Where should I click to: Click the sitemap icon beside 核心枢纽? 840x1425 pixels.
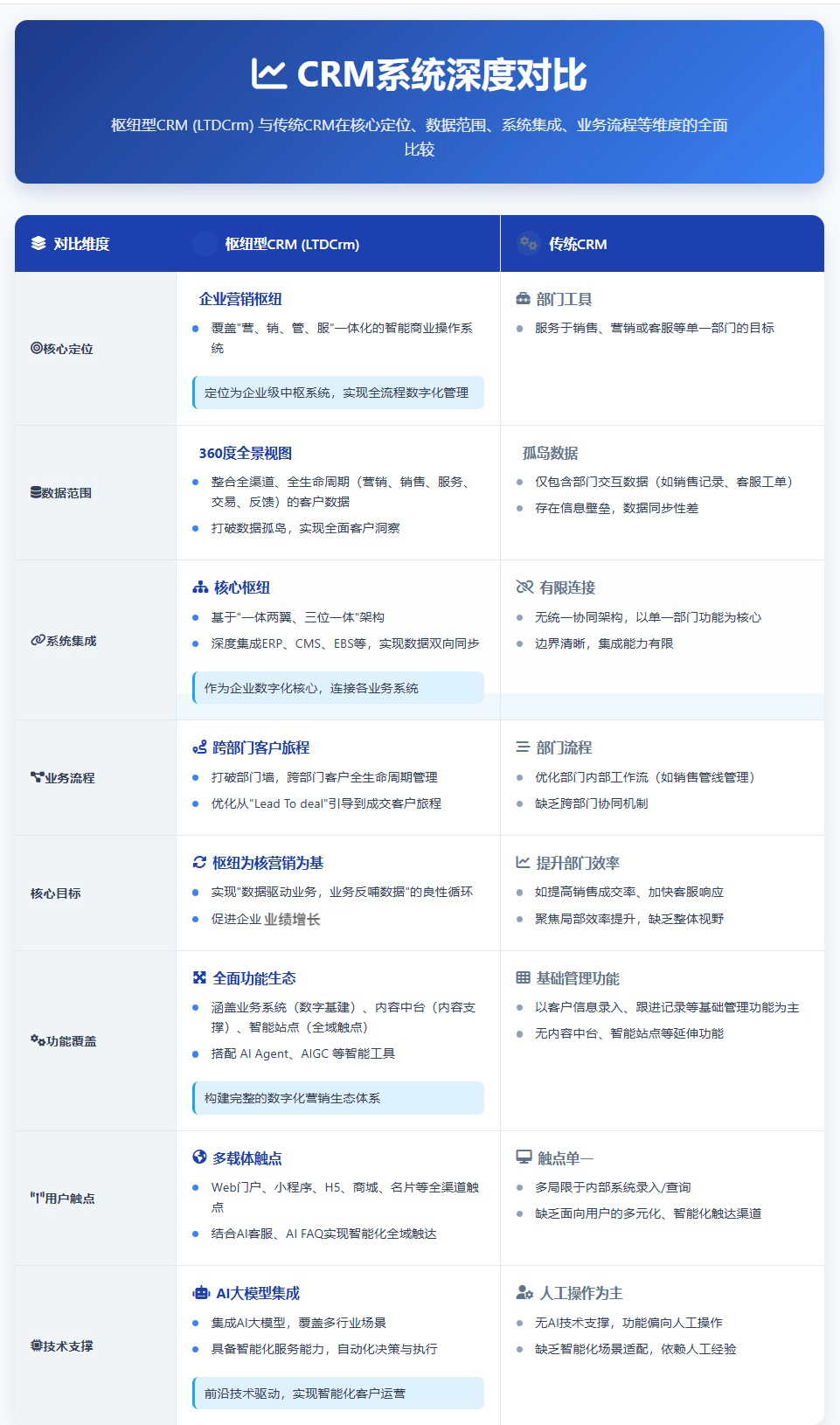click(200, 587)
